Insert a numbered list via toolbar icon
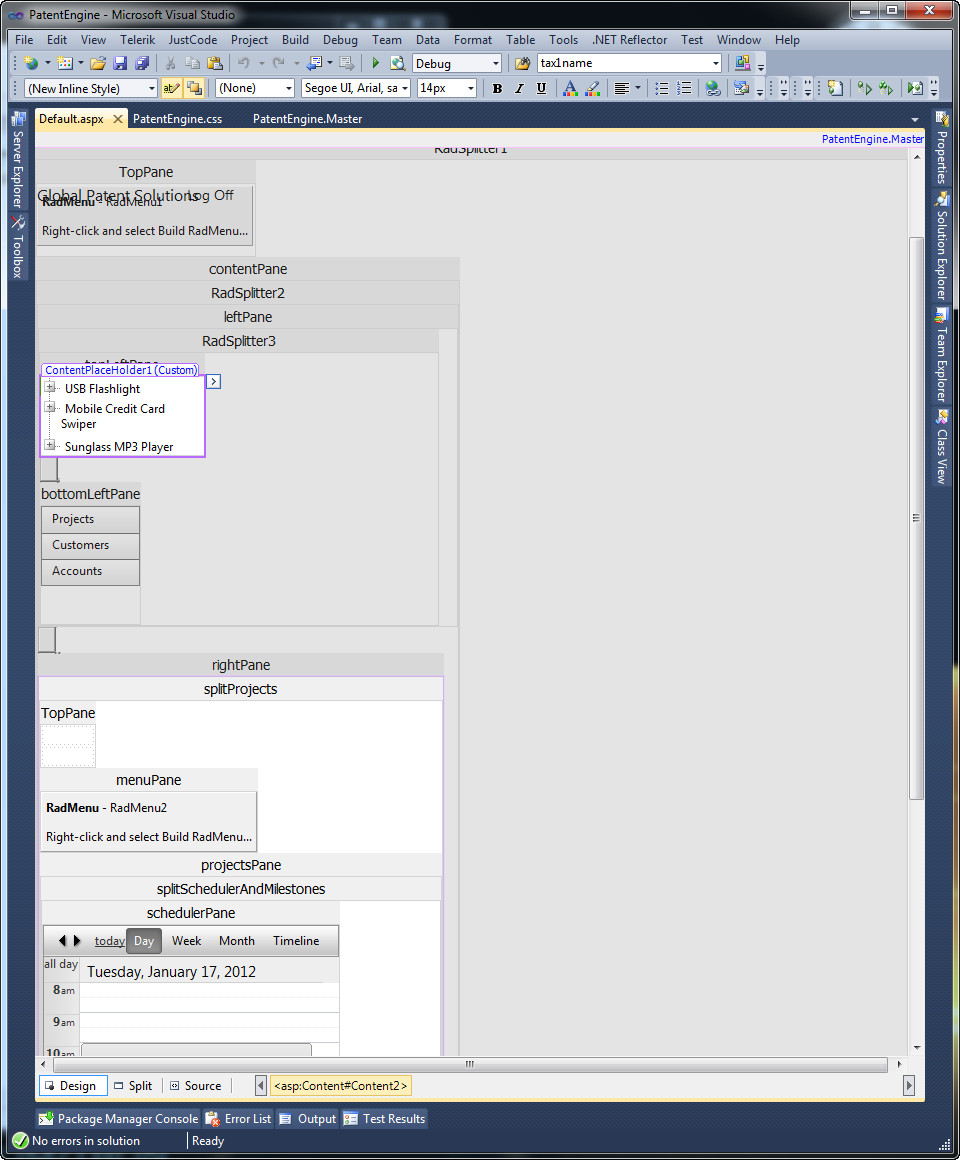Screen dimensions: 960x1160 pyautogui.click(x=684, y=89)
